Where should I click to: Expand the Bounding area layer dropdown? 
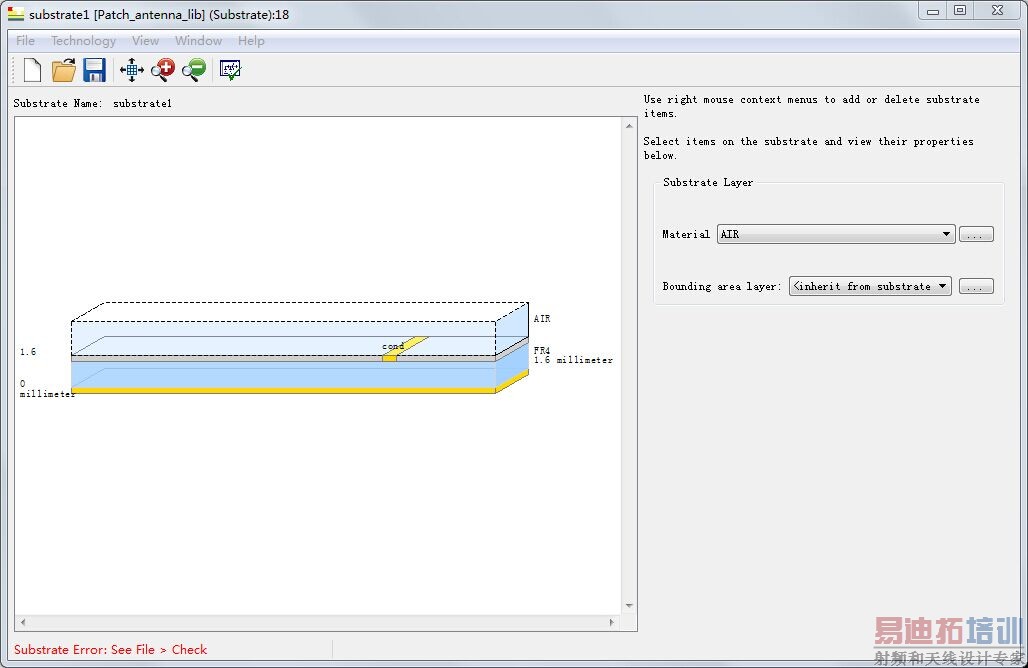(x=870, y=286)
